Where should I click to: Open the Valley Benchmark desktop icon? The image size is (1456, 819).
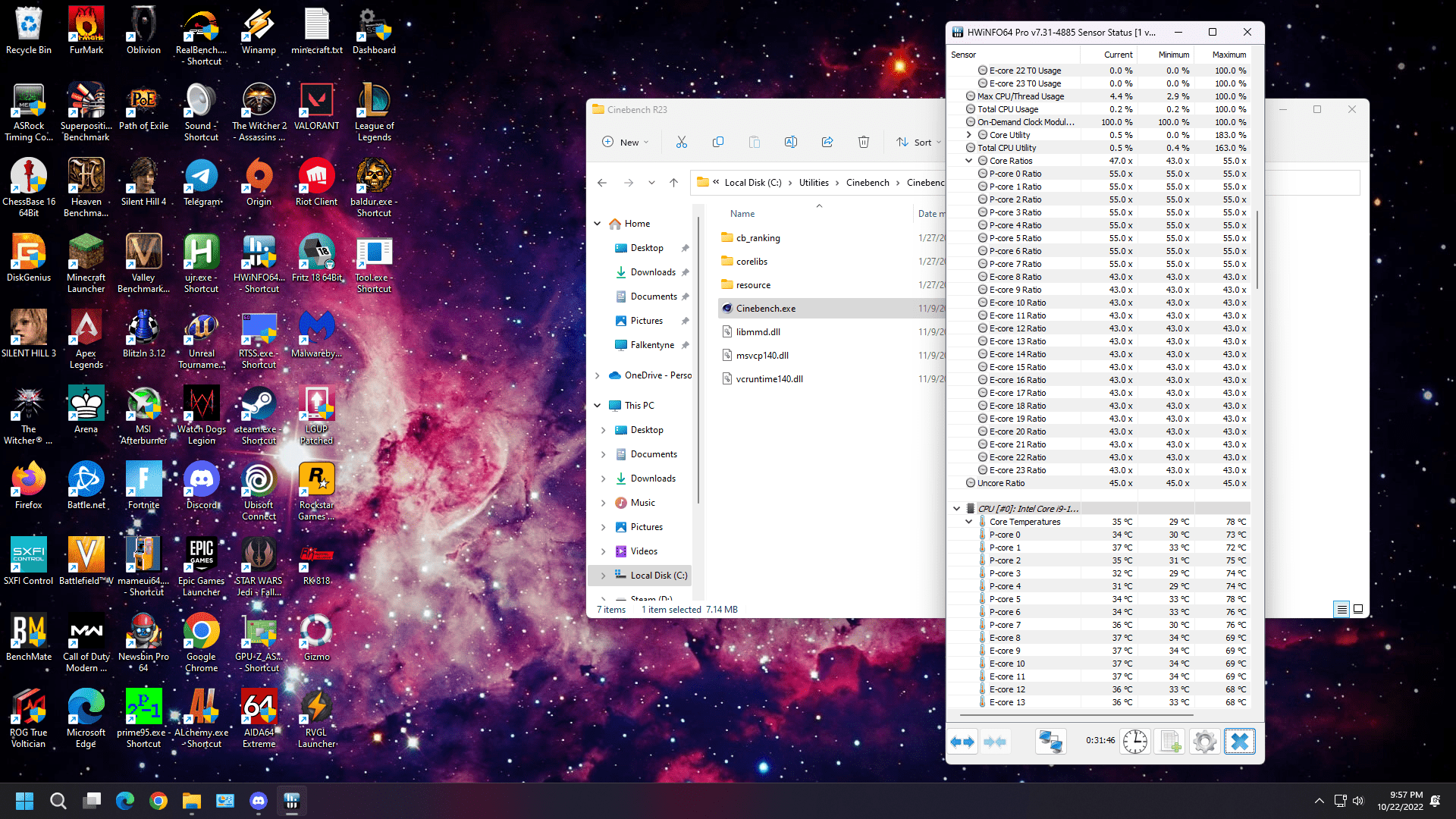(143, 262)
